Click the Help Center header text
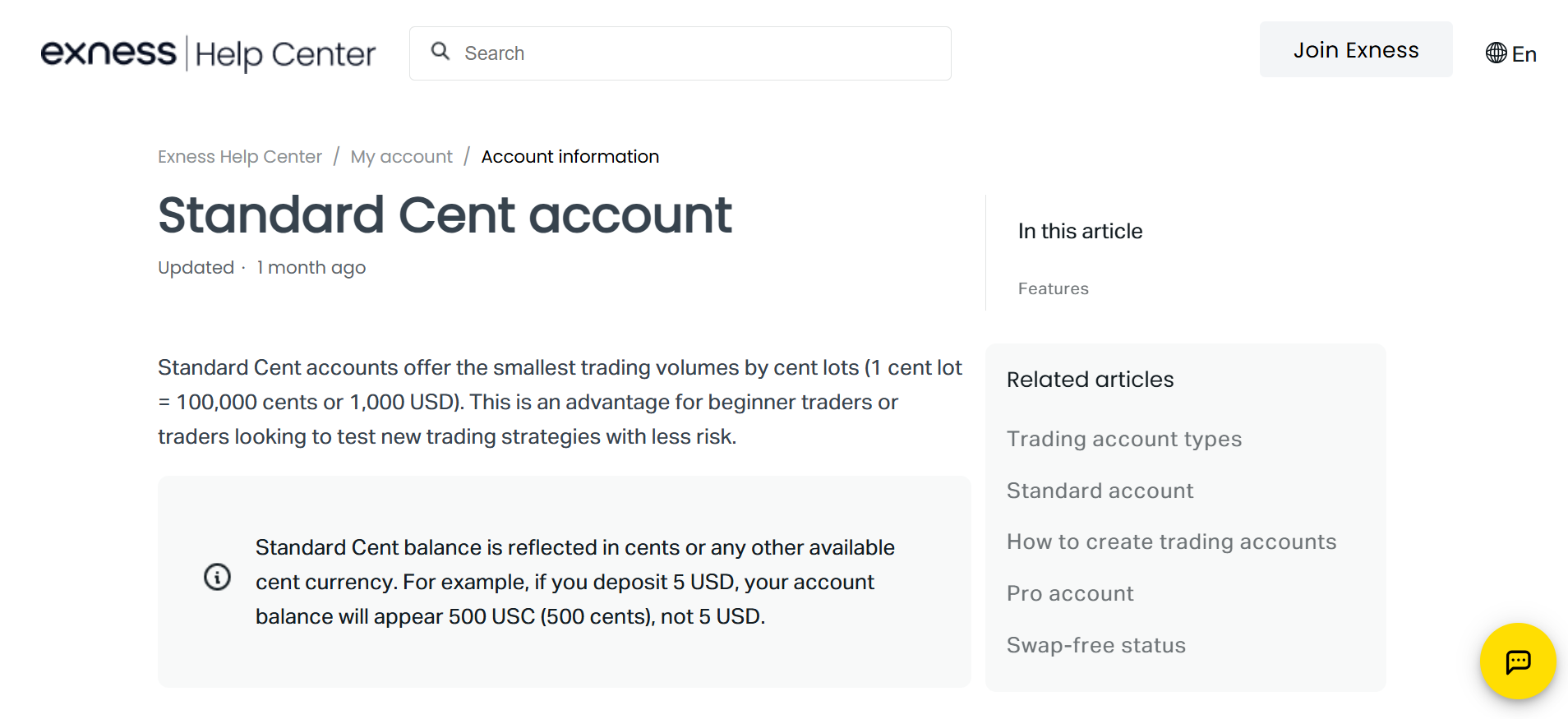Viewport: 1568px width, 719px height. click(x=285, y=54)
